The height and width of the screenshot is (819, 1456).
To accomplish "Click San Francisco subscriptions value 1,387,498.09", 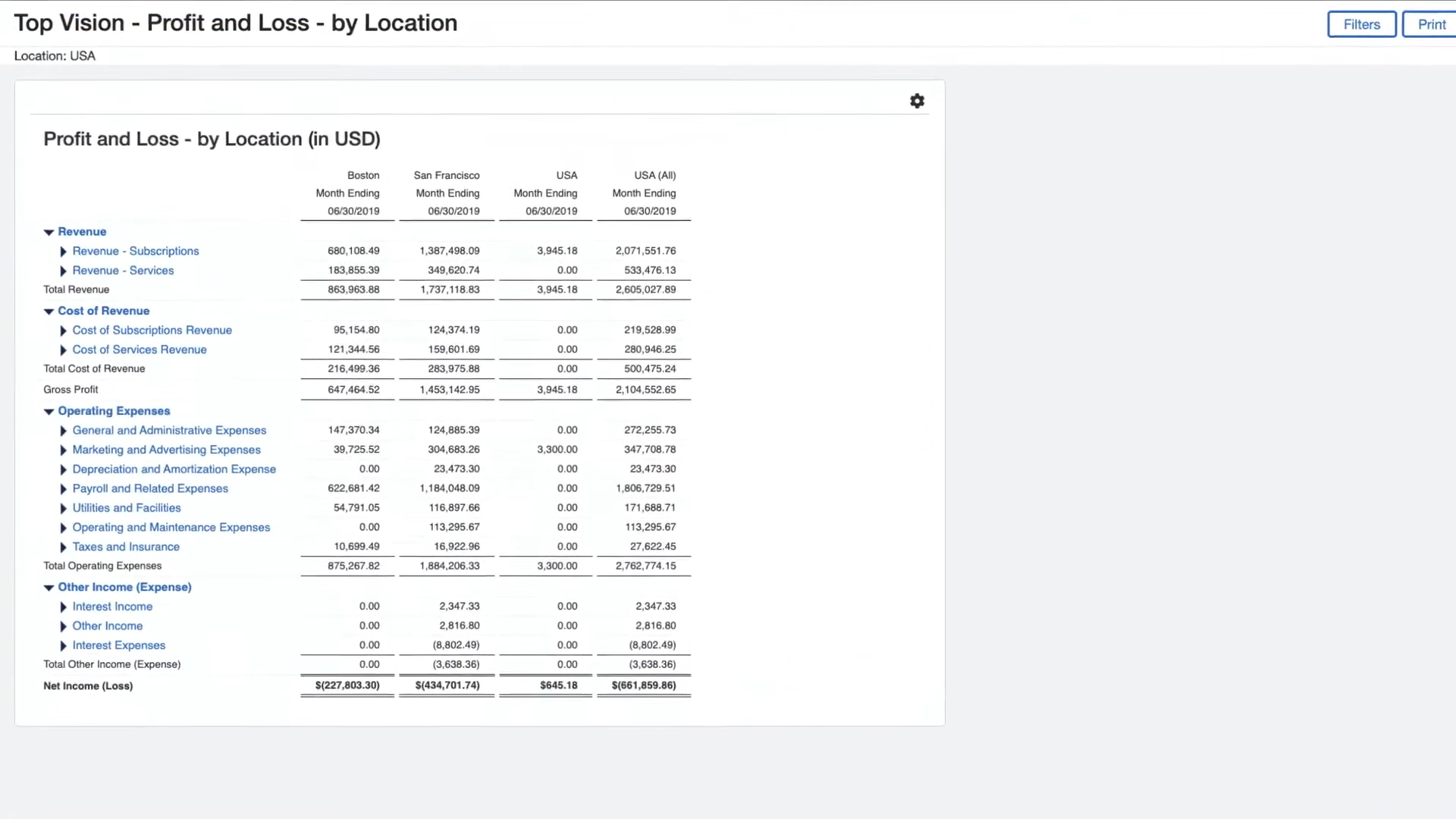I will tap(450, 251).
